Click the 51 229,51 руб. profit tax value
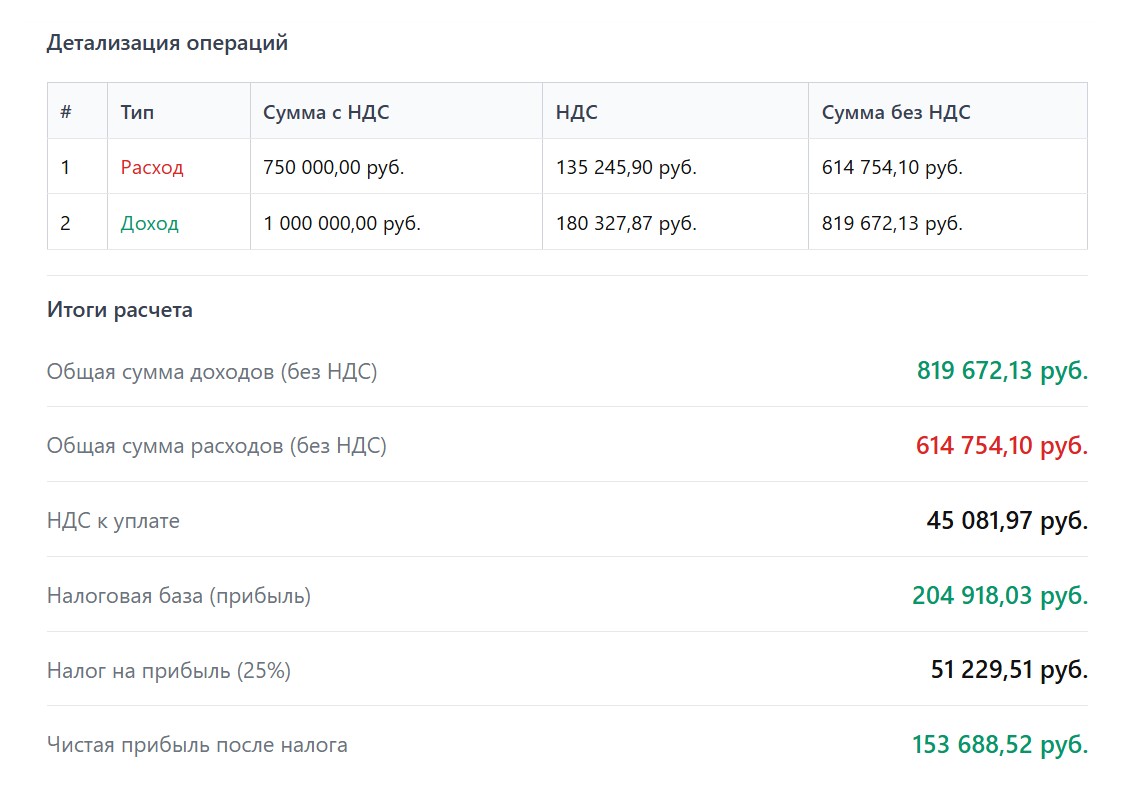The width and height of the screenshot is (1126, 797). [x=1008, y=670]
